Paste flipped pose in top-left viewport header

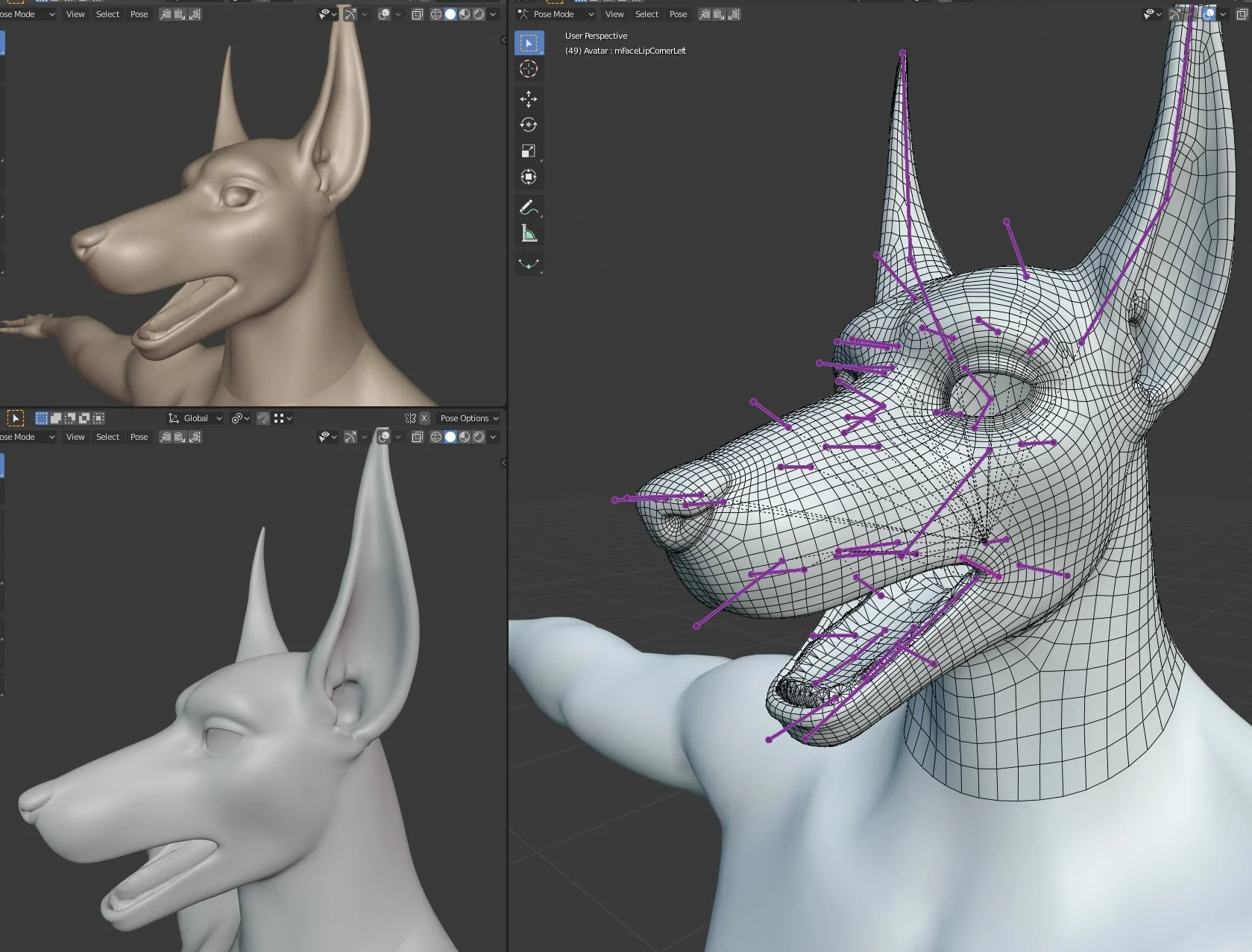click(x=195, y=14)
